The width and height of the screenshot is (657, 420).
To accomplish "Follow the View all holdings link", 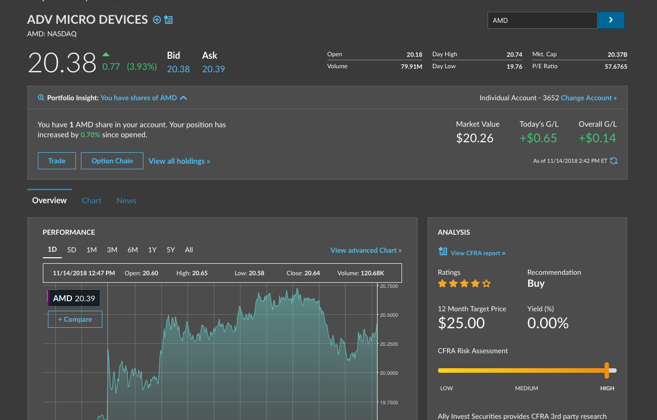I will point(179,161).
